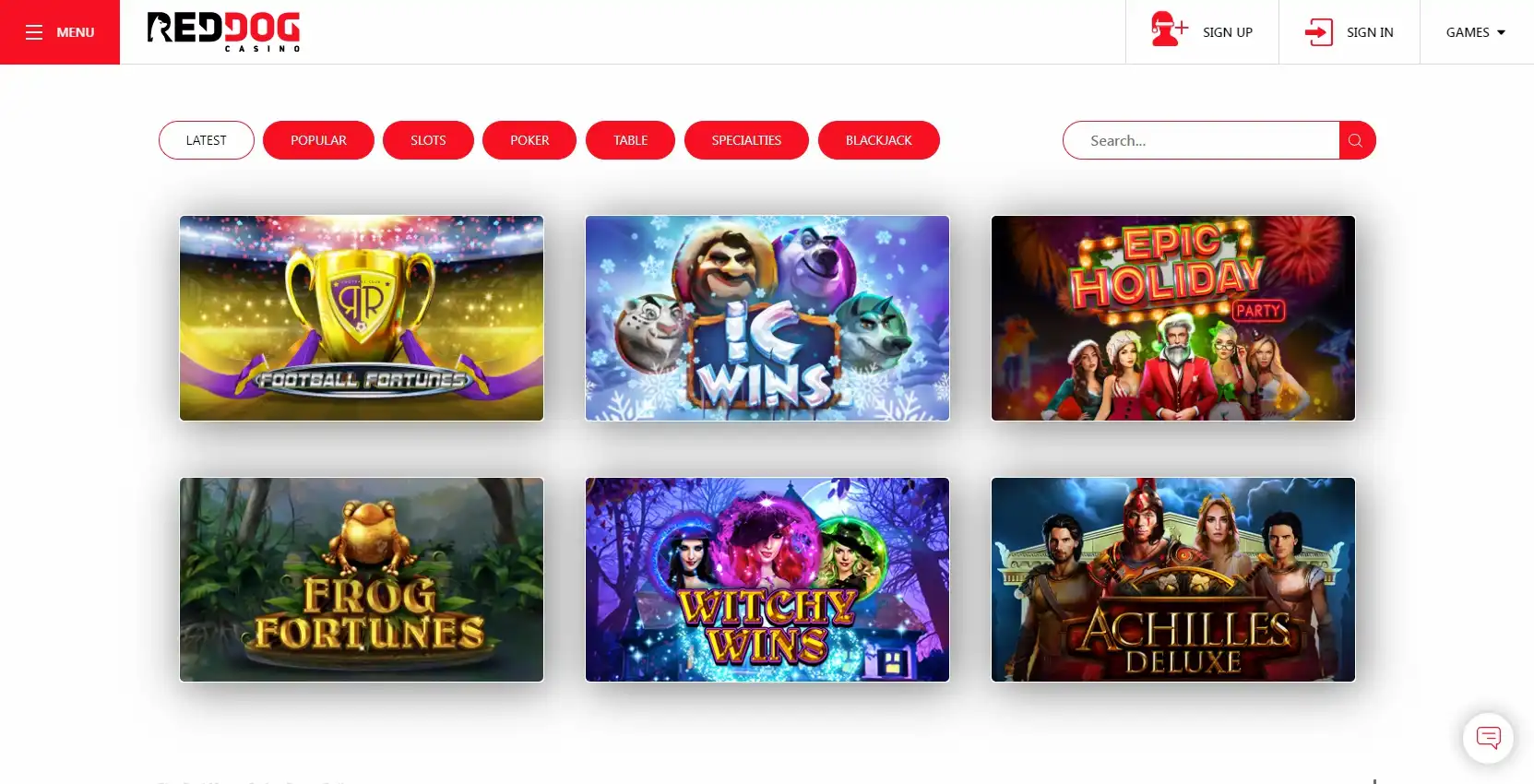Show BLACKJACK games category

879,140
